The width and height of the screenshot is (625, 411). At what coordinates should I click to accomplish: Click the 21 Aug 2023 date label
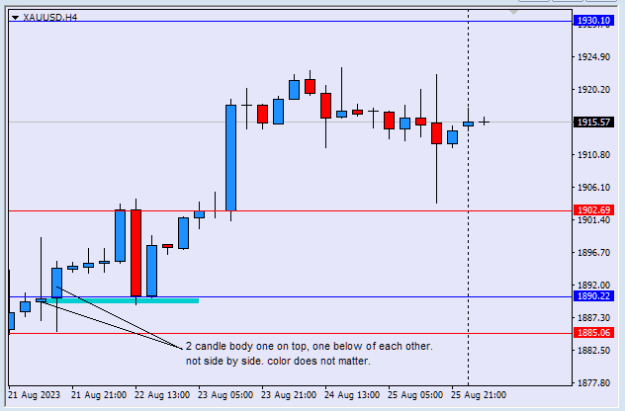[34, 395]
